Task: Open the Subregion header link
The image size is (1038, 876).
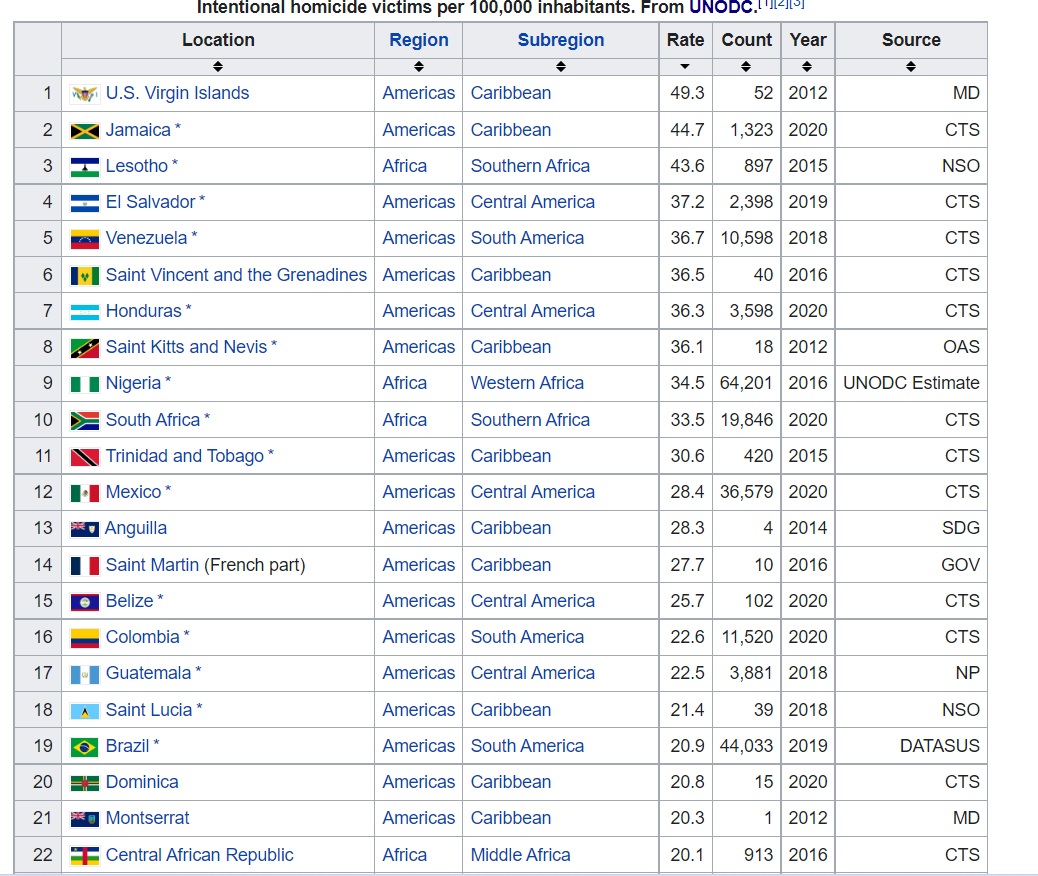Action: click(x=561, y=40)
